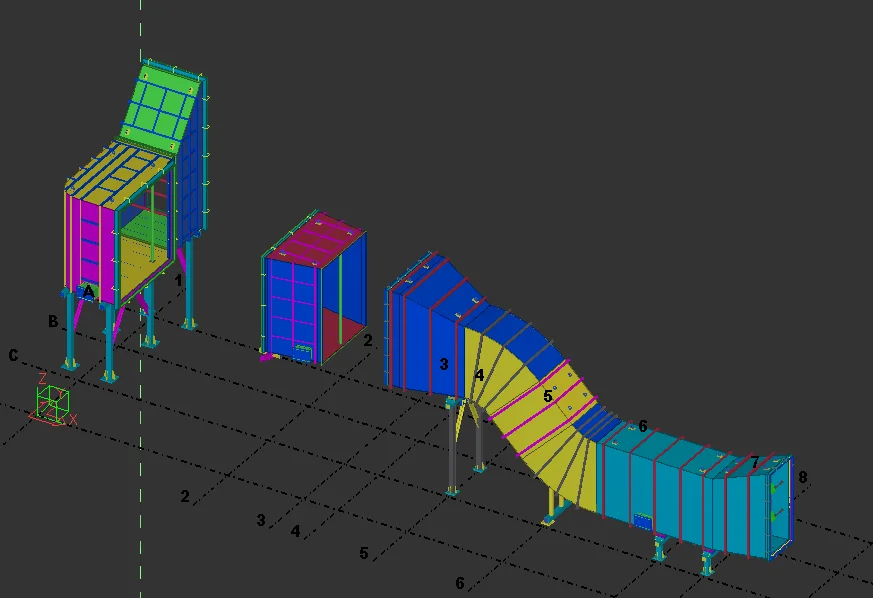
Task: Click grid label A near left unit
Action: click(88, 291)
